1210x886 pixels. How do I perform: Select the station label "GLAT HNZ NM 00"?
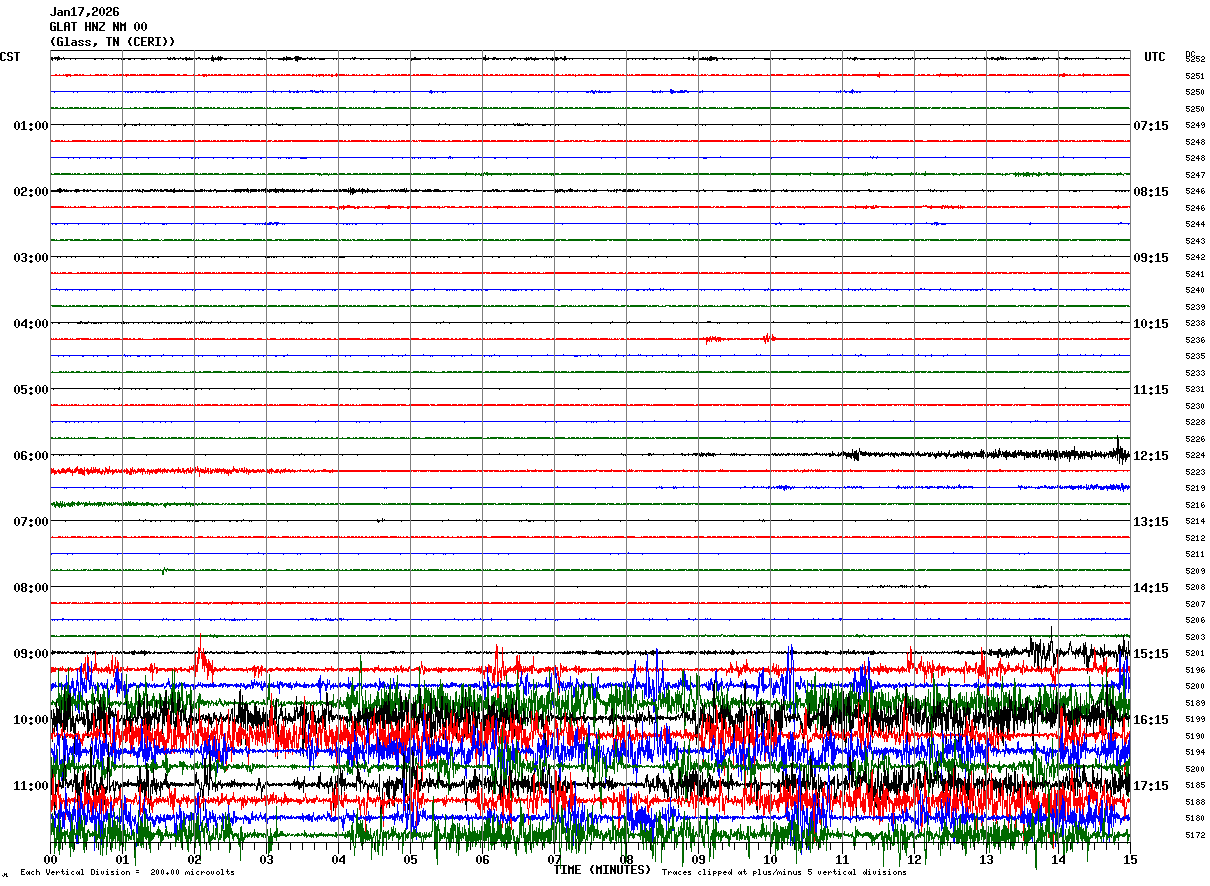(98, 27)
